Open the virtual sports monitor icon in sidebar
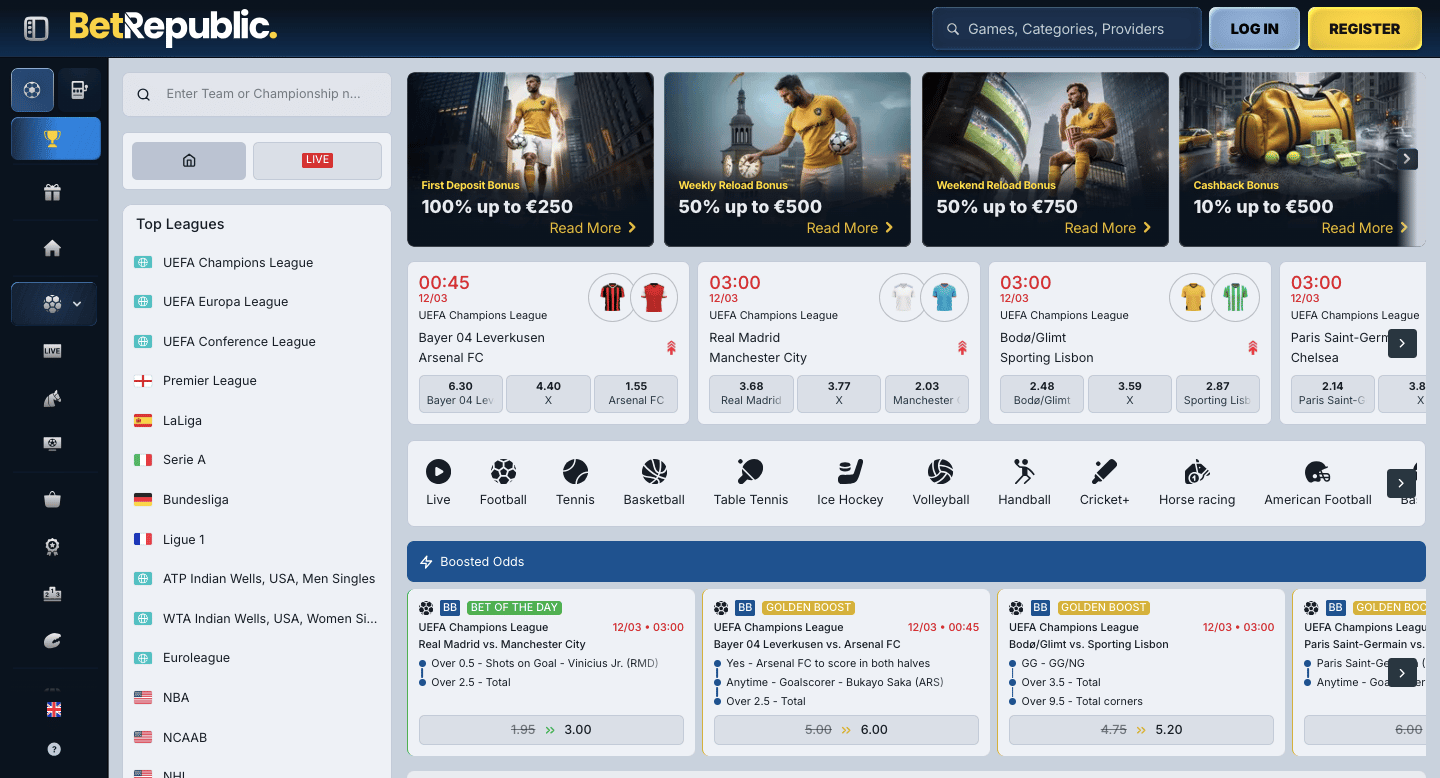 click(53, 442)
